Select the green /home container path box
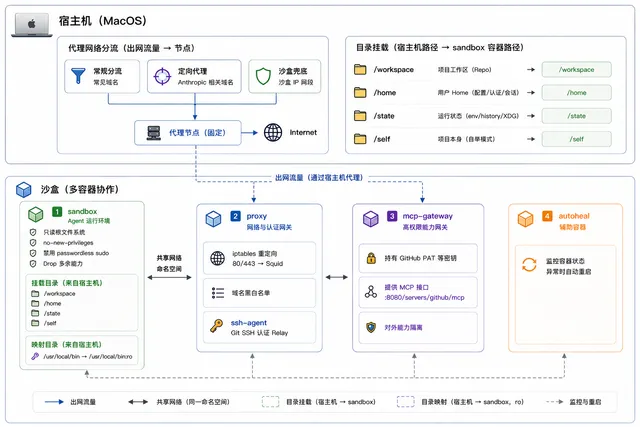 576,93
